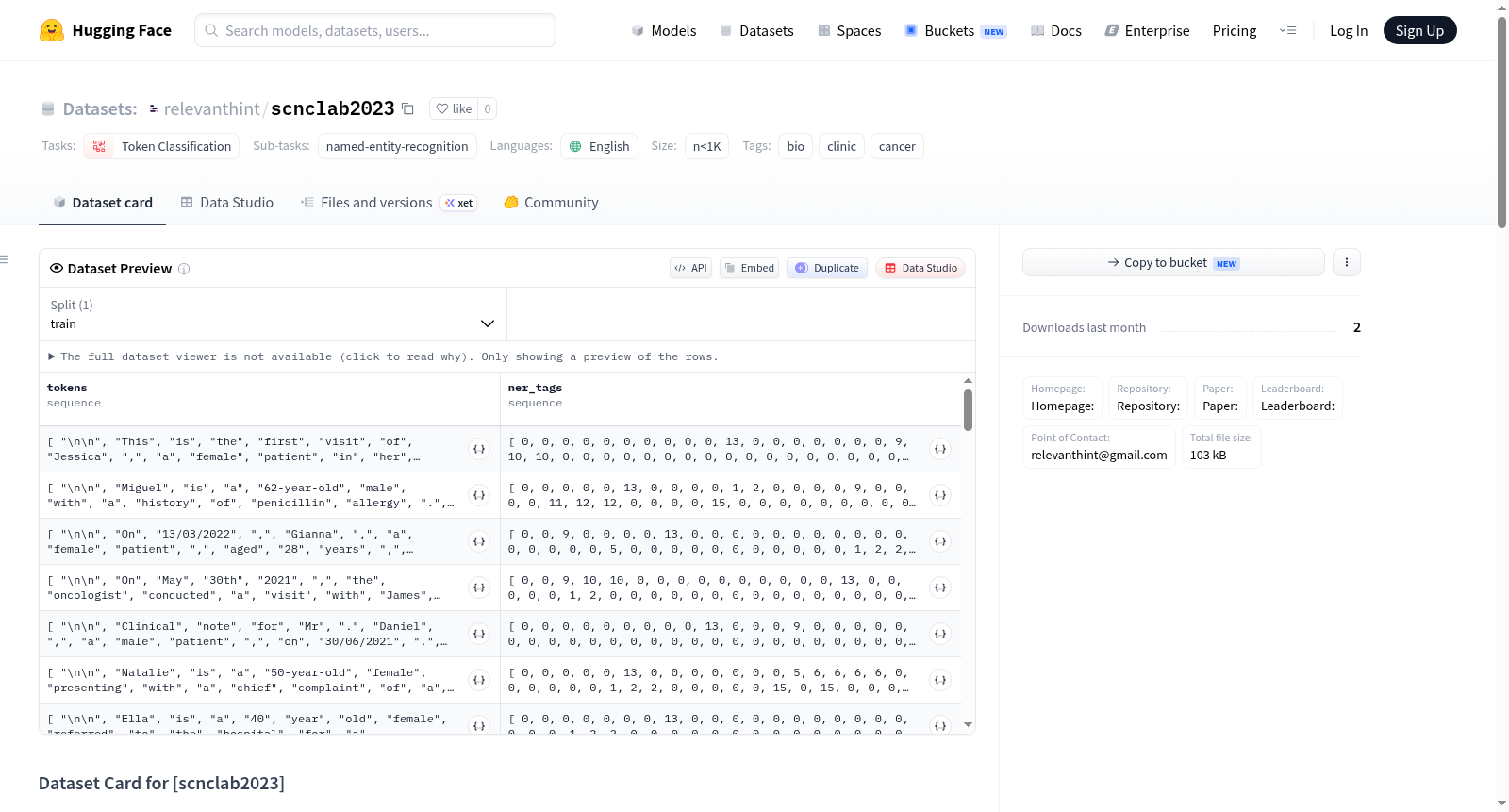Open the more options menu beside Copy to bucket
1509x812 pixels.
coord(1347,262)
